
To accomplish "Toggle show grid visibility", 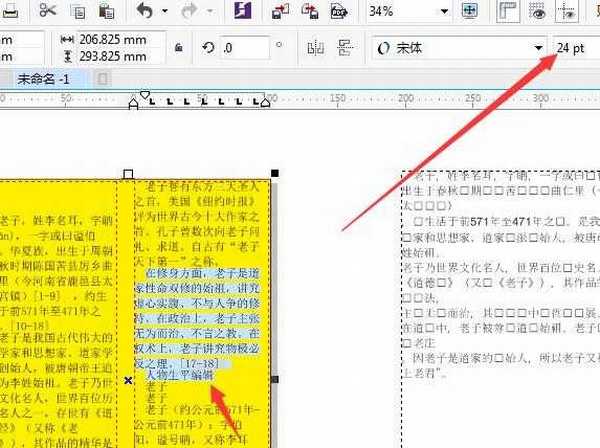I will [538, 11].
